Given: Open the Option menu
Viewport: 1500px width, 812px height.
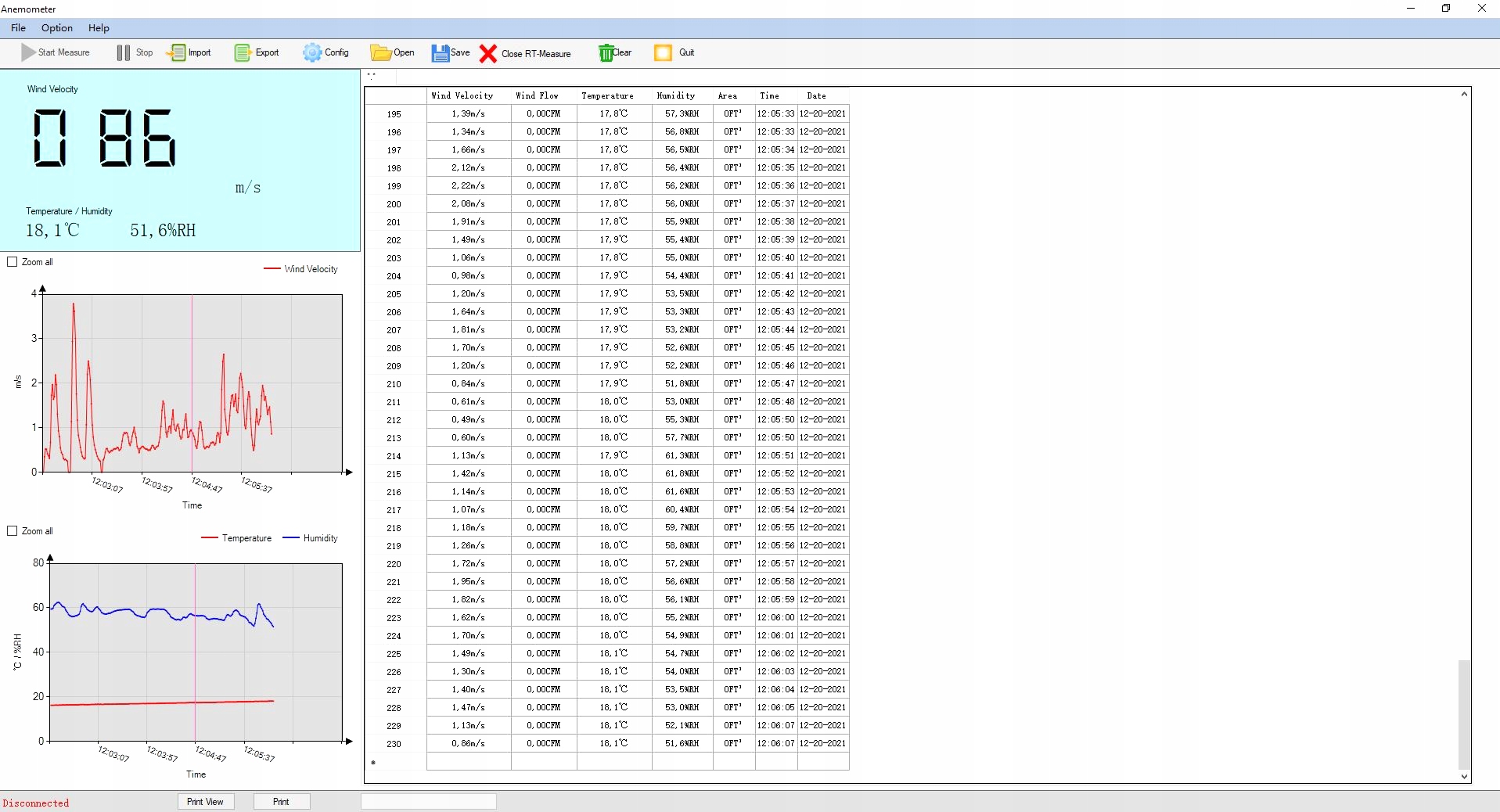Looking at the screenshot, I should (x=57, y=28).
